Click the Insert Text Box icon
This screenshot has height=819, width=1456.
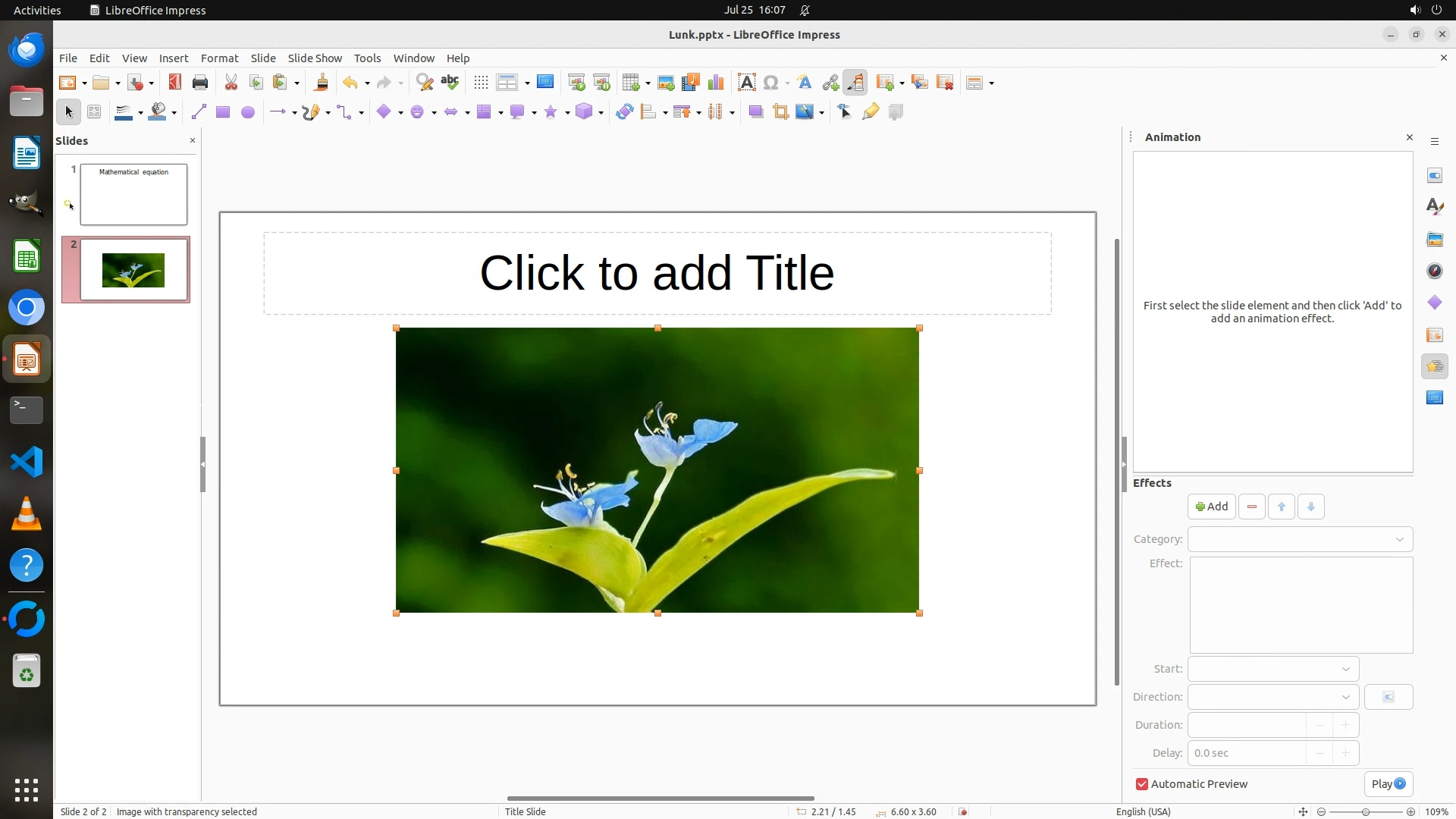coord(746,83)
